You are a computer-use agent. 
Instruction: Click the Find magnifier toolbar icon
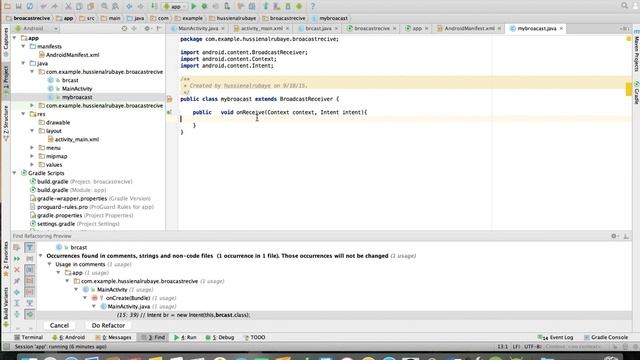pos(104,6)
